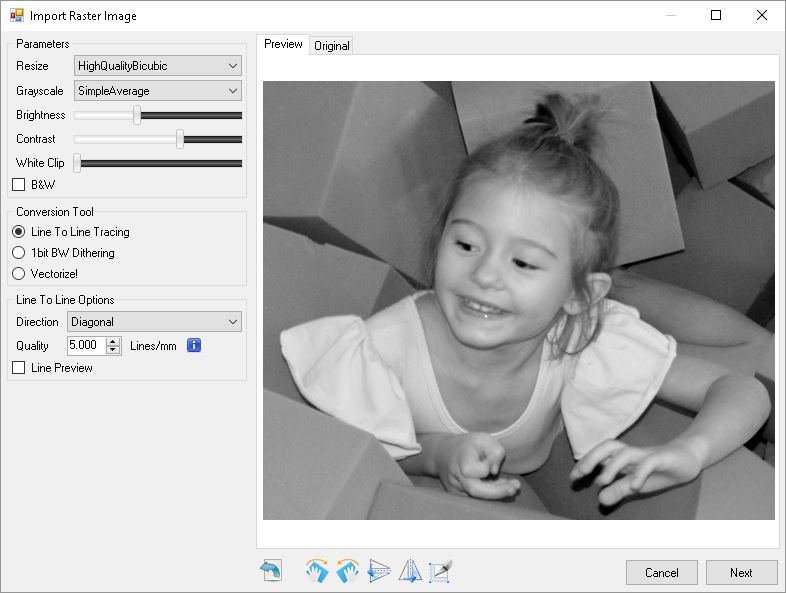This screenshot has width=786, height=593.
Task: Rotate the image clockwise
Action: (317, 571)
